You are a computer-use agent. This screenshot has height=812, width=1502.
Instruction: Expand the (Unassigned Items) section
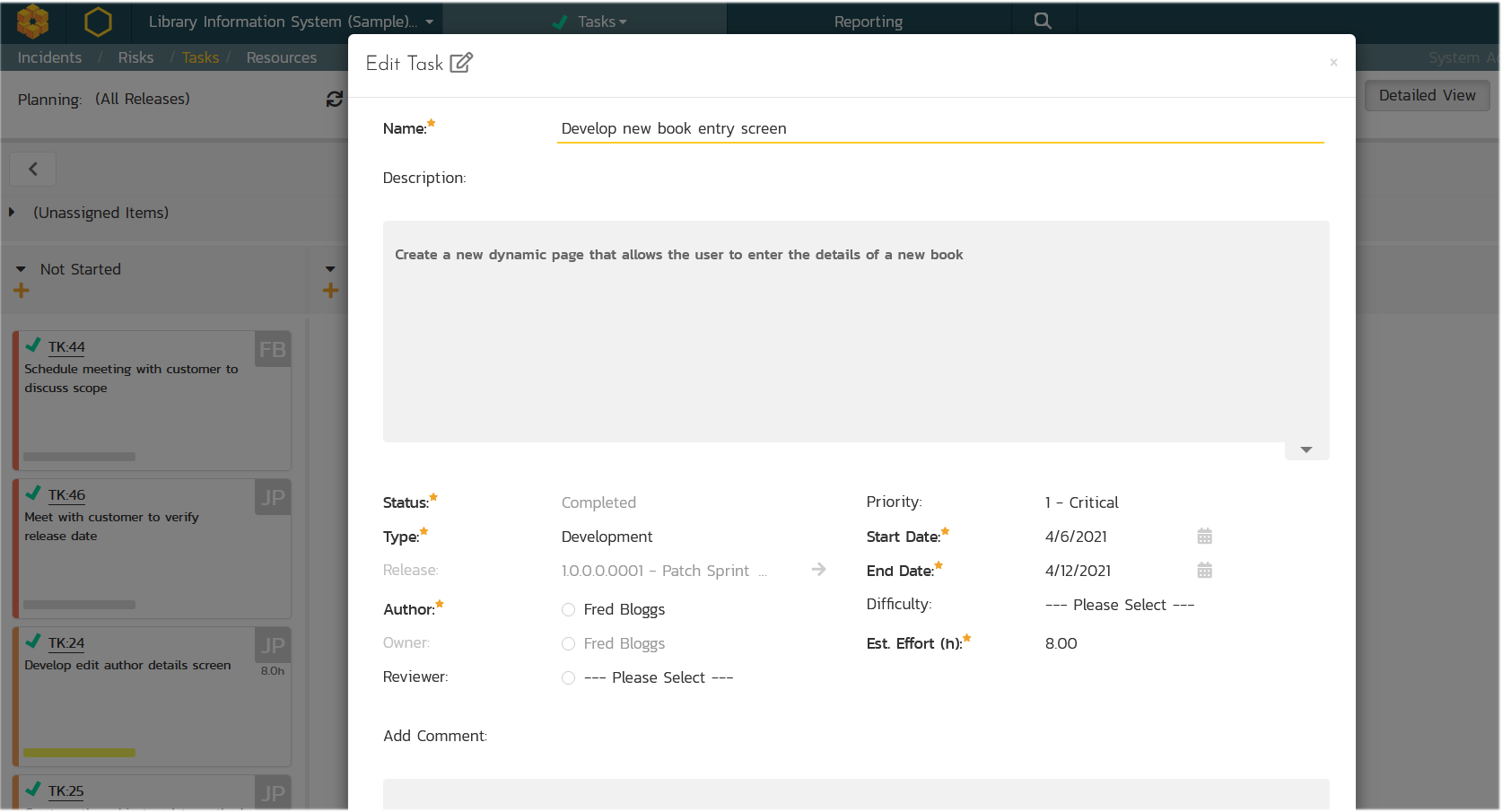13,213
